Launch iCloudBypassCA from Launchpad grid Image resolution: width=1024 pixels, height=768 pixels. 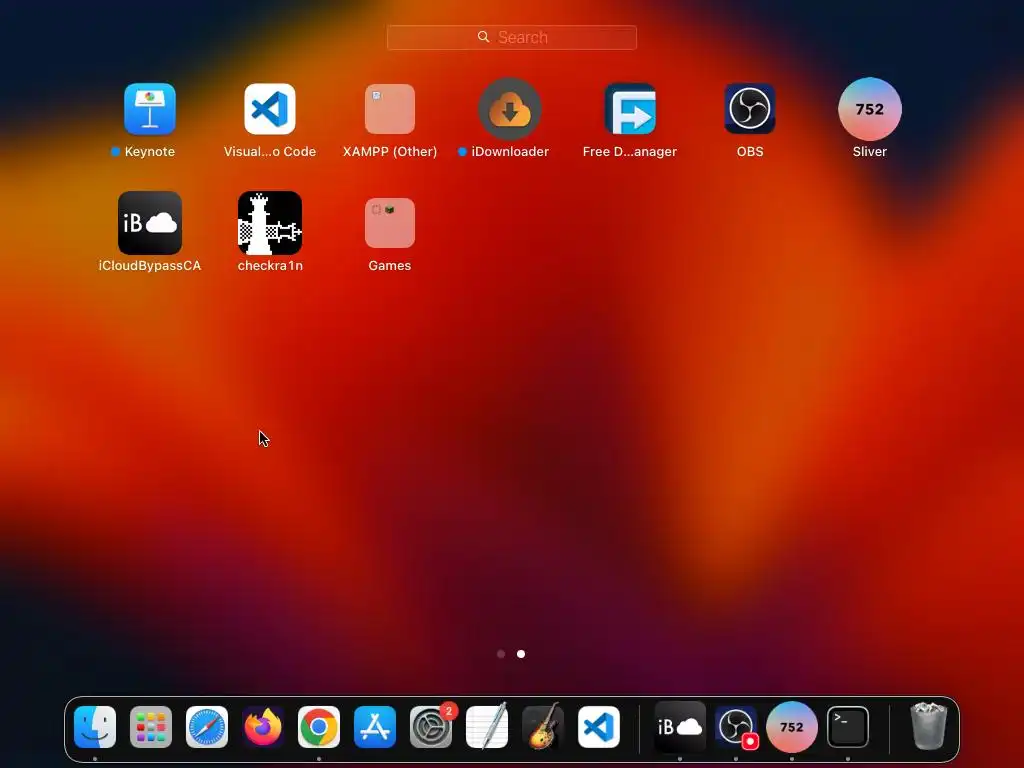tap(150, 223)
